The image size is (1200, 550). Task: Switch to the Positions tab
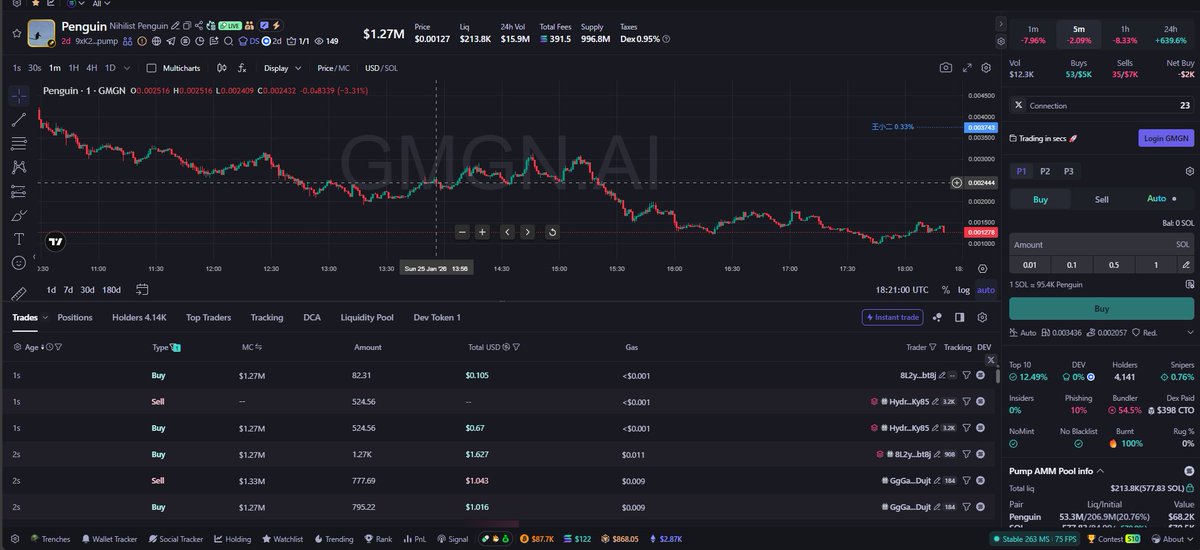click(75, 317)
